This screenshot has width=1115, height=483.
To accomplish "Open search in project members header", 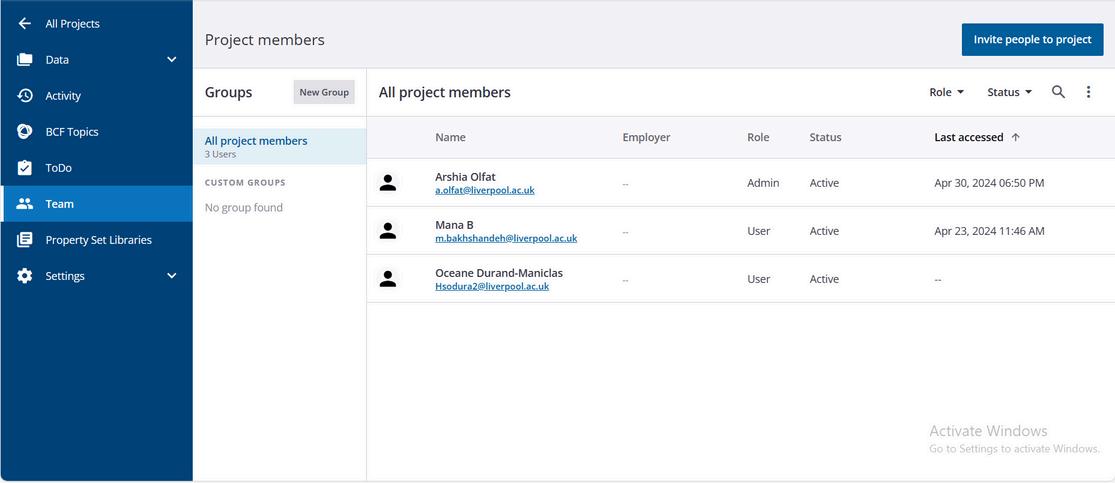I will (x=1058, y=92).
